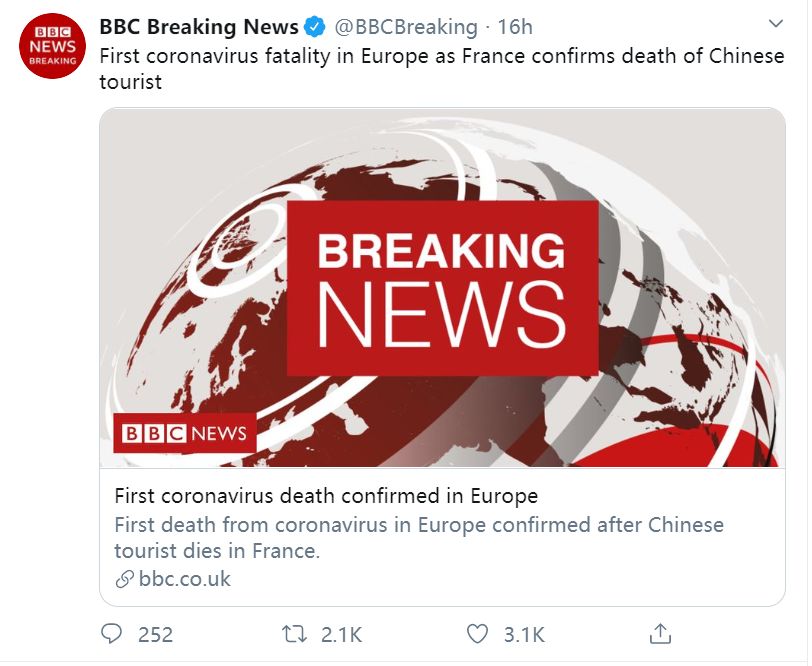Click the BBC Breaking News profile avatar
Screen dimensions: 812x666
pos(48,45)
